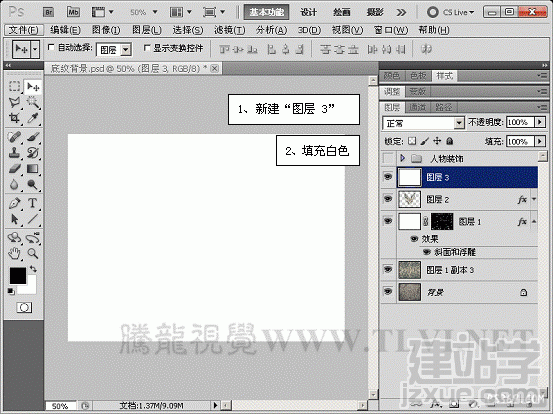This screenshot has width=553, height=414.
Task: Open the 滤镜(T) menu
Action: click(230, 30)
